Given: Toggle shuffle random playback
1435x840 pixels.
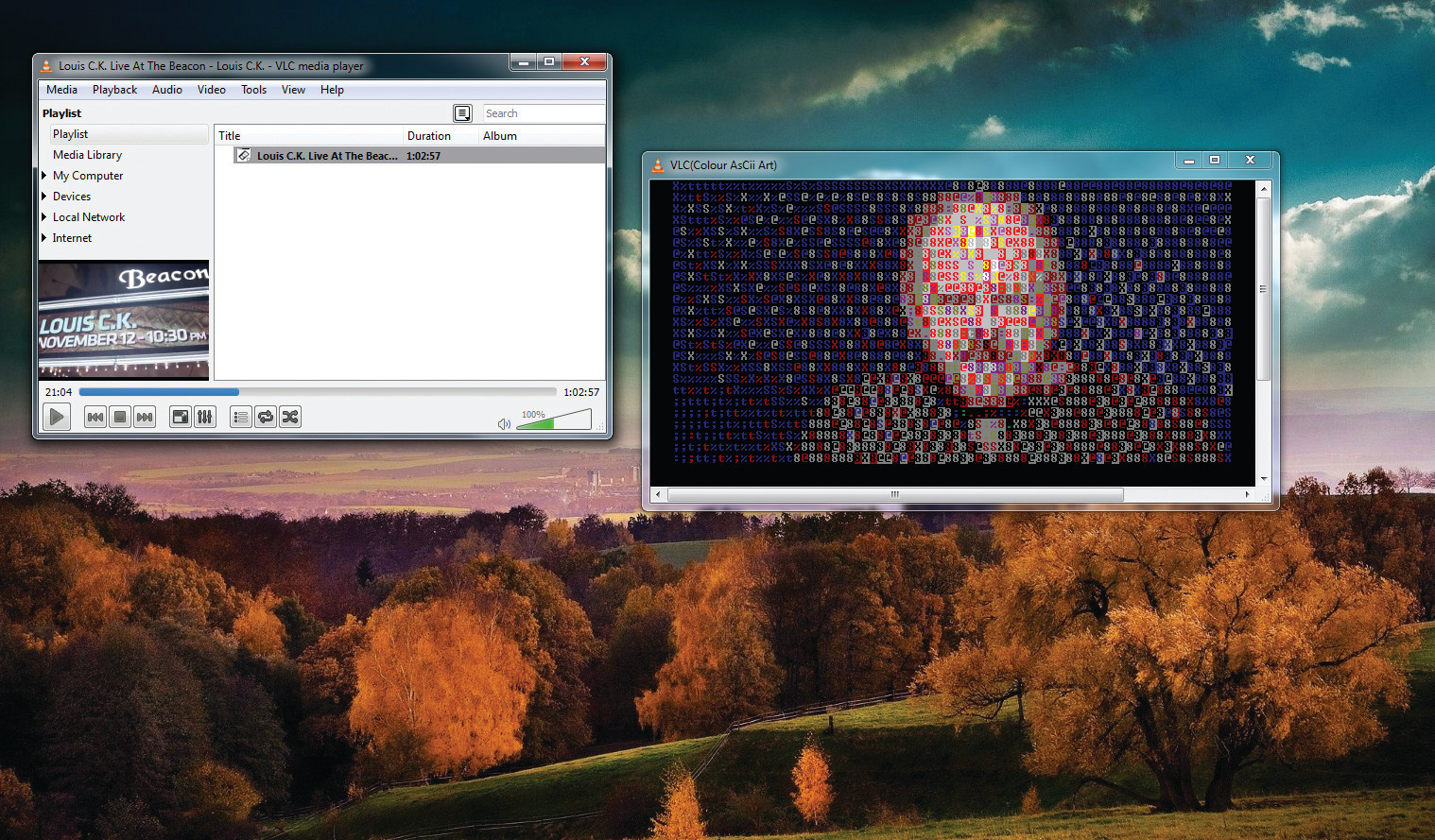Looking at the screenshot, I should tap(290, 417).
